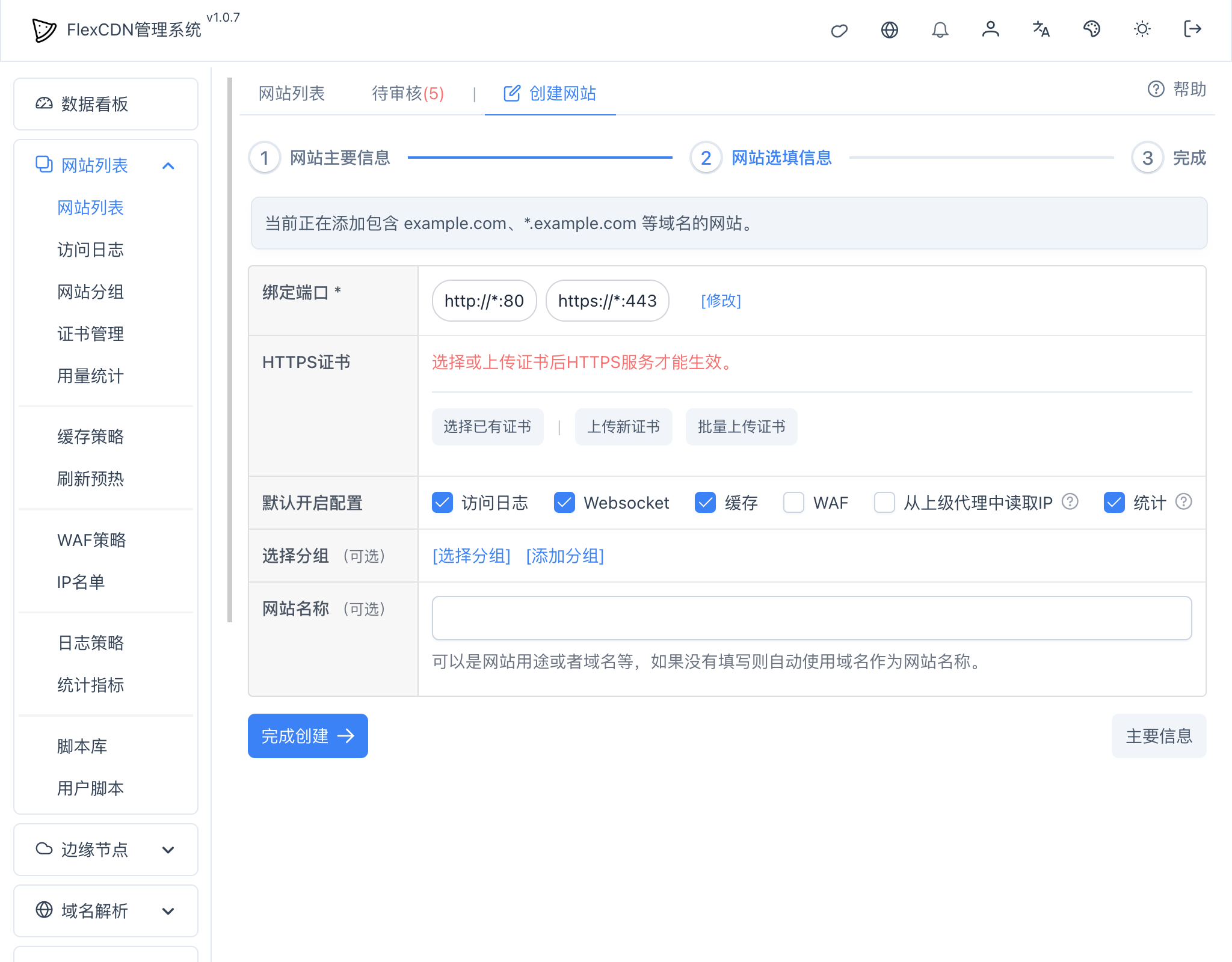Enable the WAF checkbox
The height and width of the screenshot is (962, 1232).
click(x=794, y=503)
